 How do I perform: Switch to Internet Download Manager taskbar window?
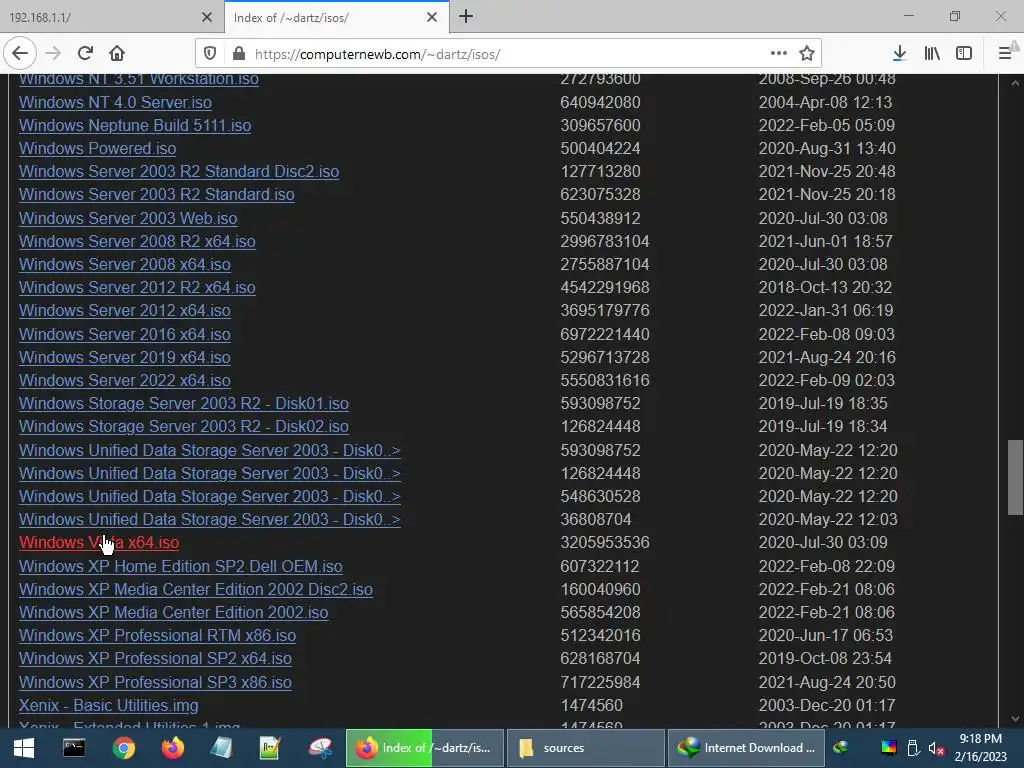tap(747, 748)
